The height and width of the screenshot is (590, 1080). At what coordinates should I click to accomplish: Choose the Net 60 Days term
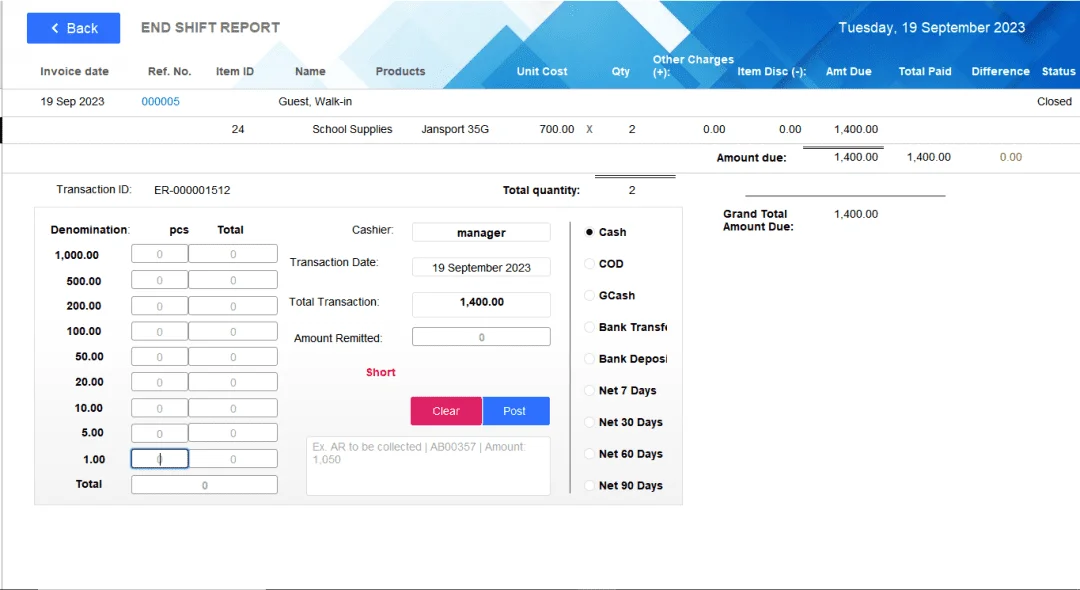pyautogui.click(x=589, y=454)
